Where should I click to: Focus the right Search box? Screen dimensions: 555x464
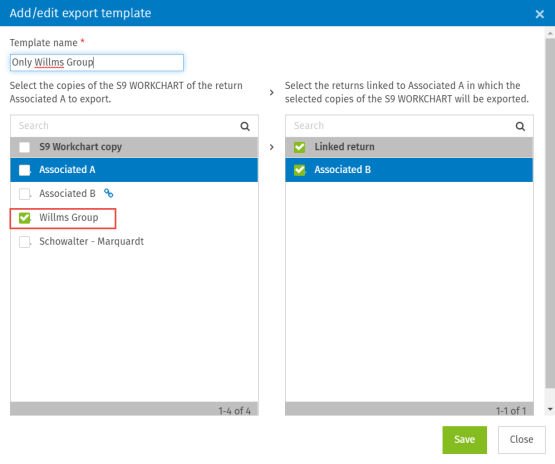tap(400, 126)
